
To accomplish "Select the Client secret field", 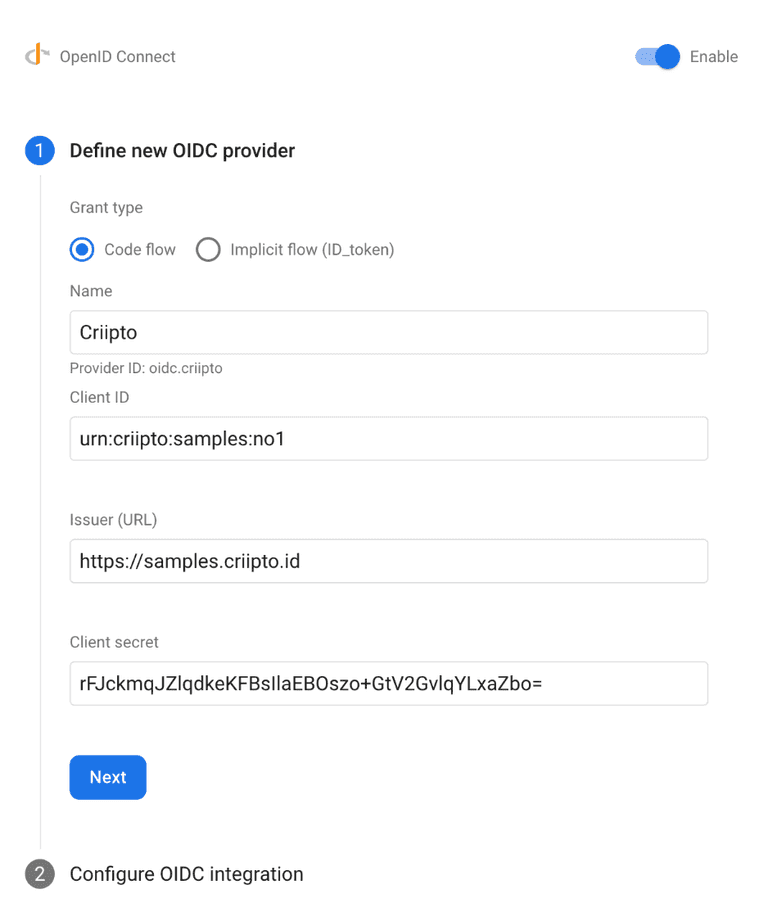I will [388, 684].
